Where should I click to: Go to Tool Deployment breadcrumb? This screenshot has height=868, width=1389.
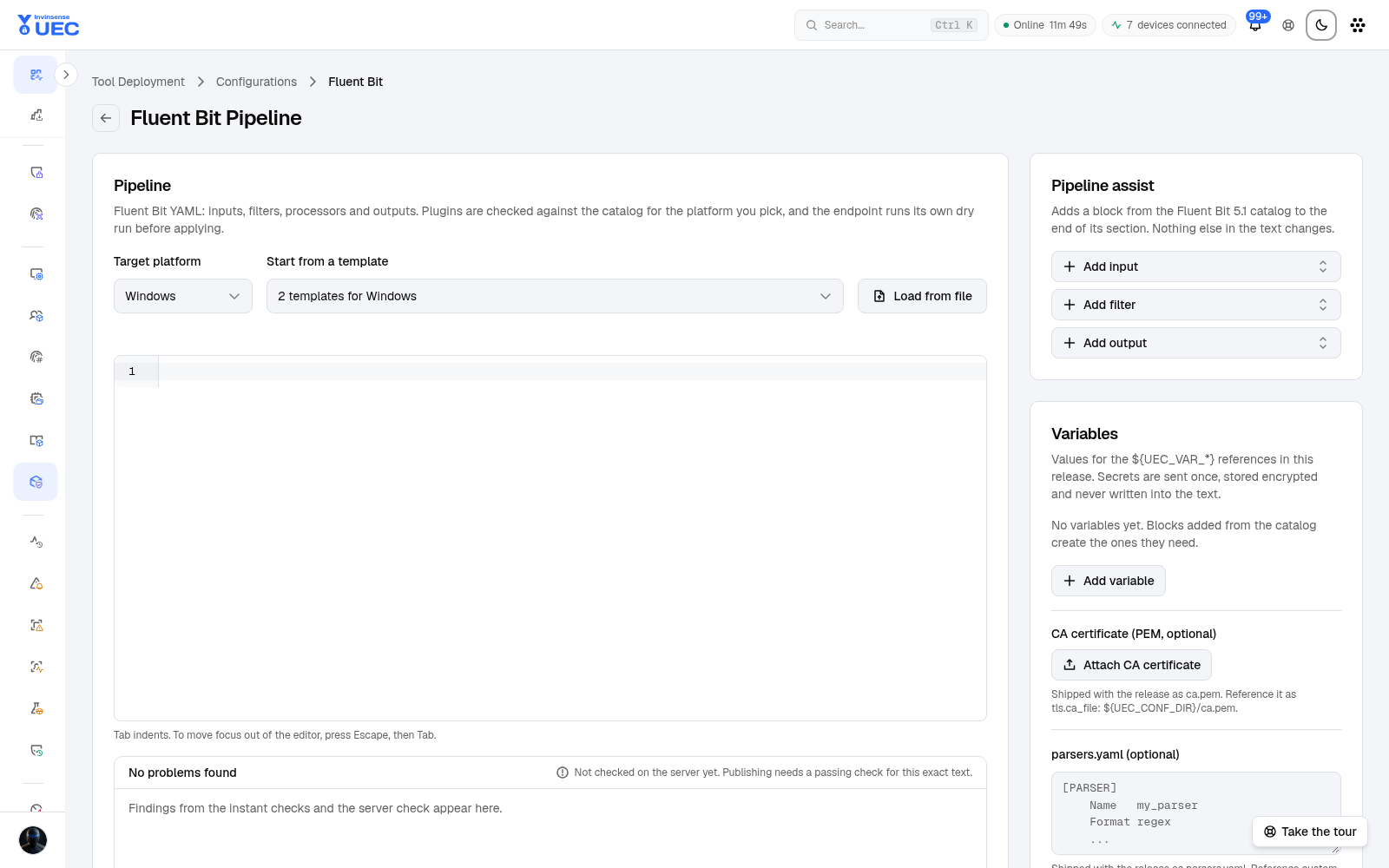[x=138, y=82]
